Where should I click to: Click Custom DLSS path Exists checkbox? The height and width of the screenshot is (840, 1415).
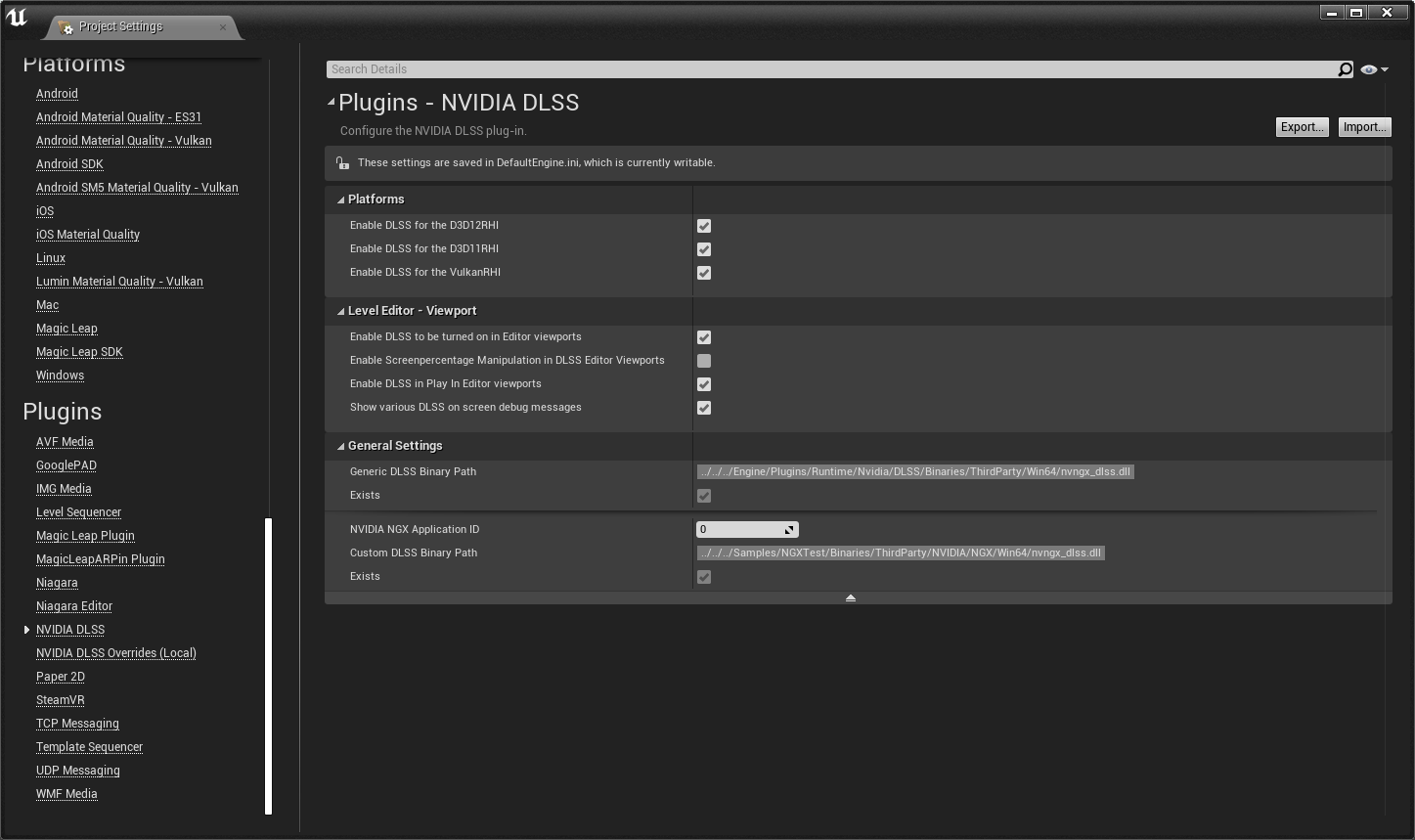pos(704,577)
